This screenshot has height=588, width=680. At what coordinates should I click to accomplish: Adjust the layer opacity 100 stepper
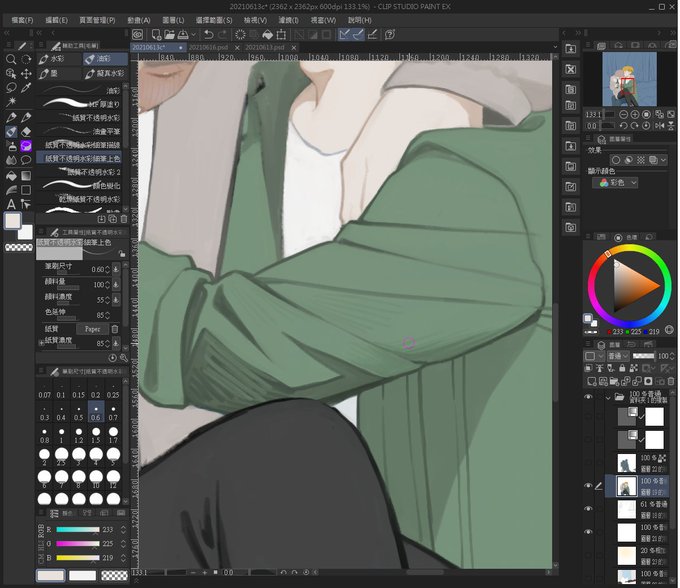coord(672,356)
